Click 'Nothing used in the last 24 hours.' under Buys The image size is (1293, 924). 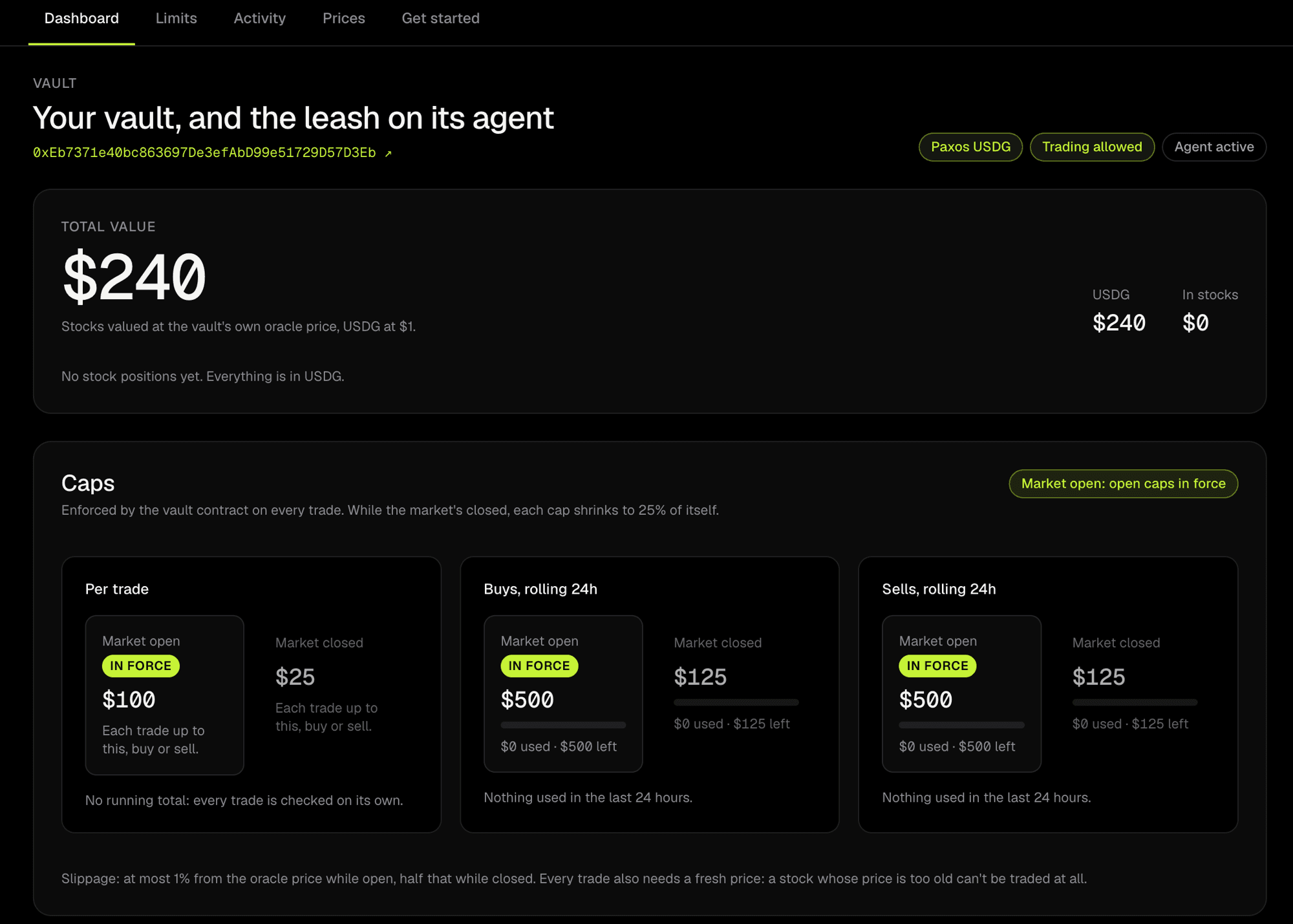588,797
